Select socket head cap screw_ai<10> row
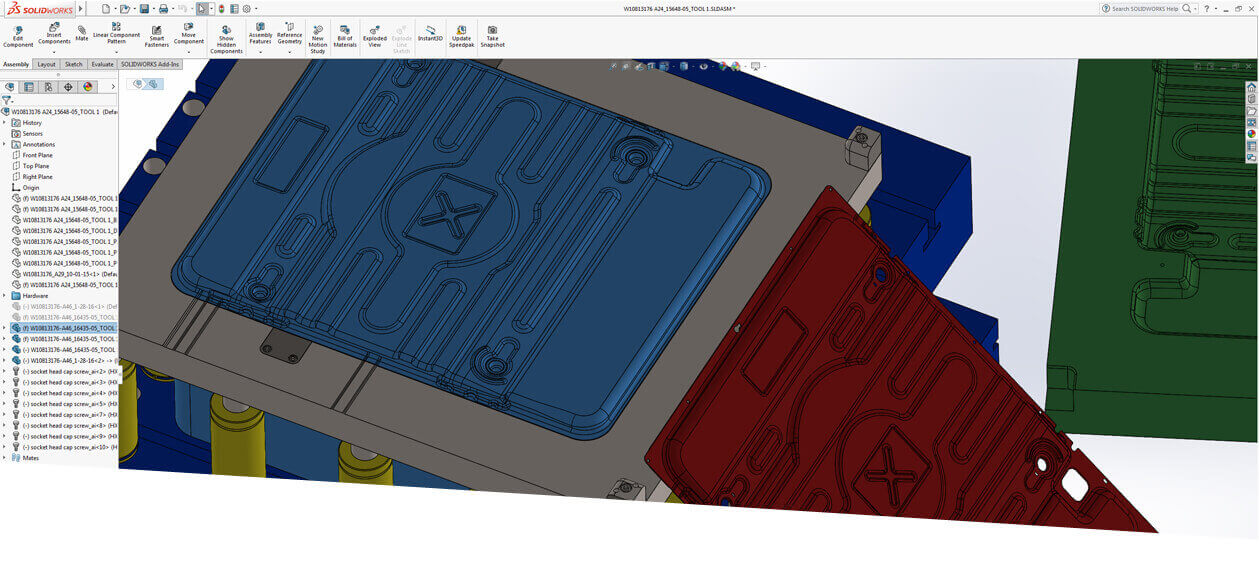This screenshot has height=561, width=1259. (x=64, y=447)
